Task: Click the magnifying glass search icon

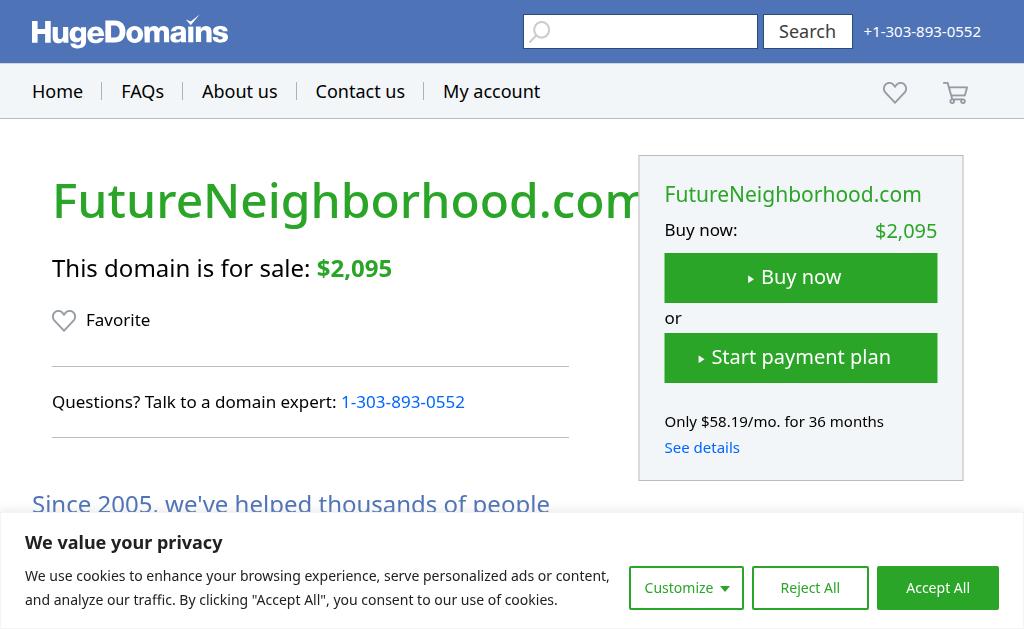Action: click(539, 31)
